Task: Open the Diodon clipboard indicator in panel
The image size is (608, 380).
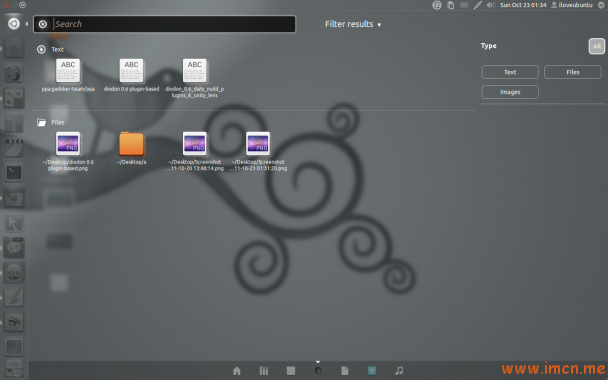Action: tap(451, 5)
